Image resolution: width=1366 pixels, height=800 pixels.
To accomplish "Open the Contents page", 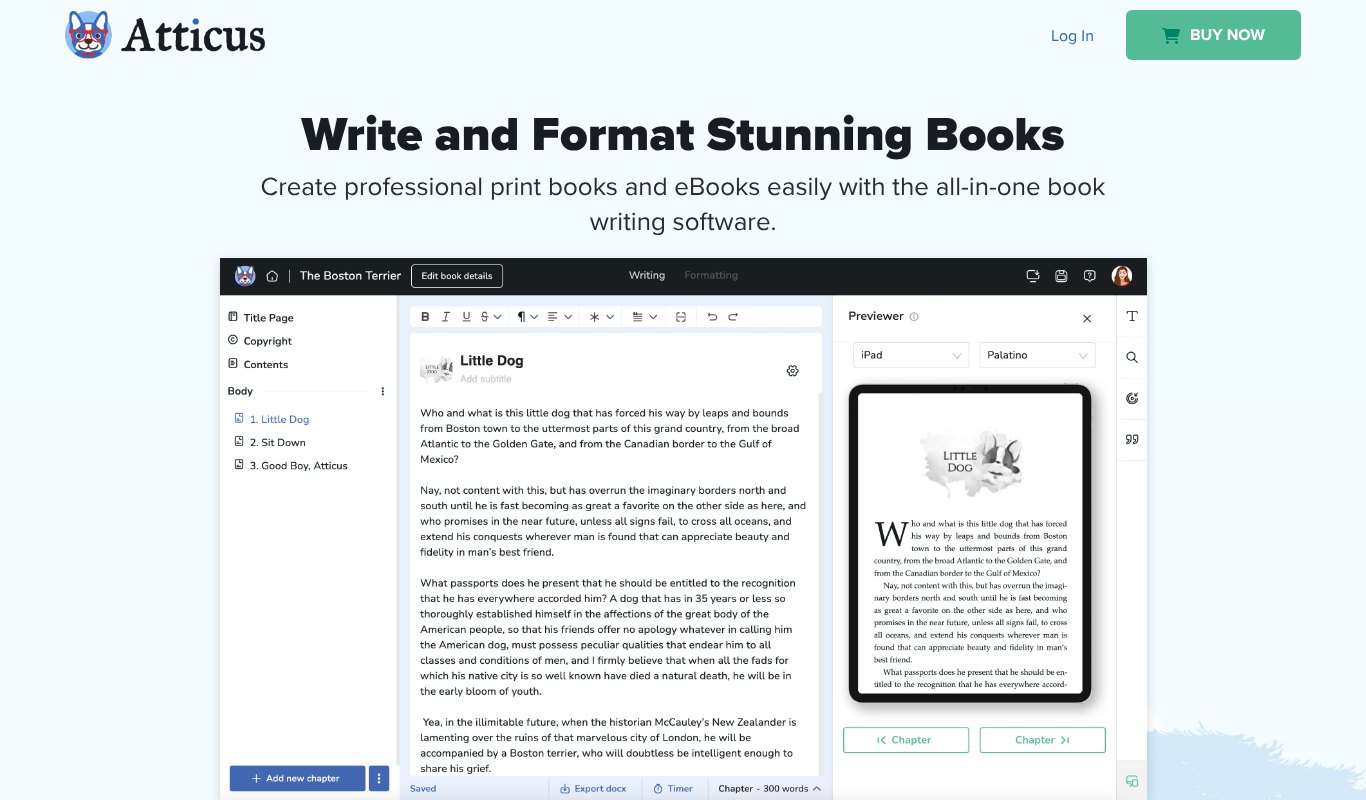I will pos(258,365).
